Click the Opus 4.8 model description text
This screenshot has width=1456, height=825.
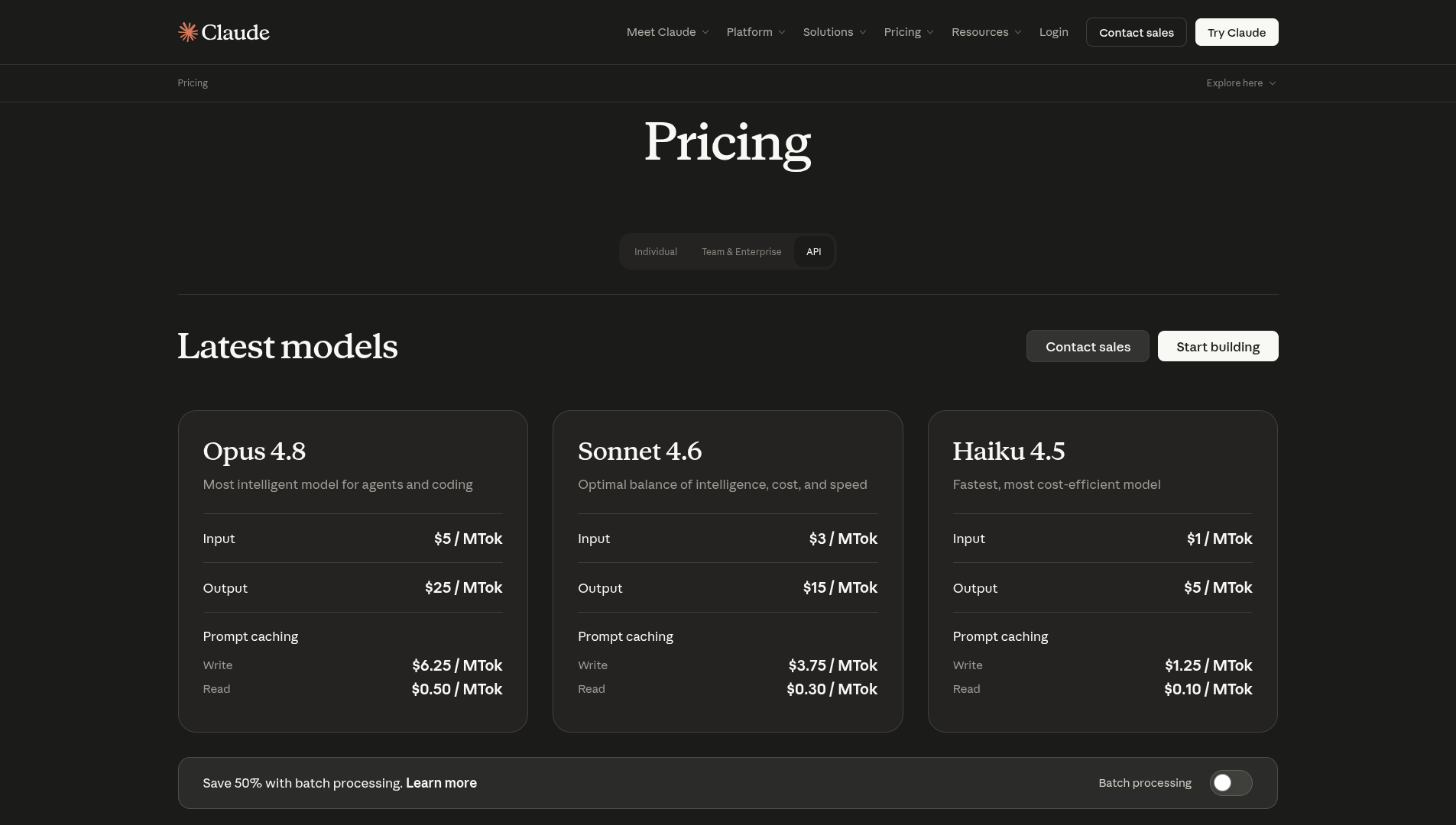[338, 484]
